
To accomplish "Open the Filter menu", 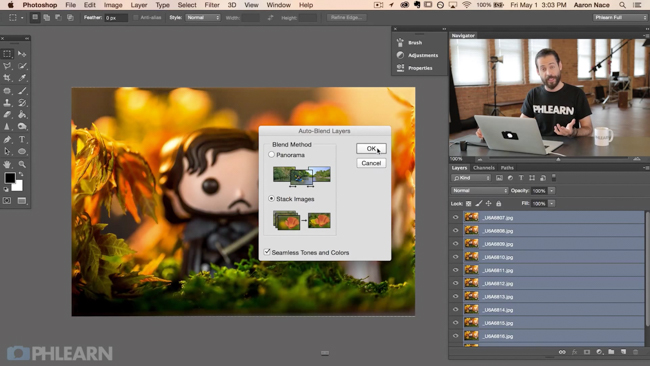I will (212, 5).
